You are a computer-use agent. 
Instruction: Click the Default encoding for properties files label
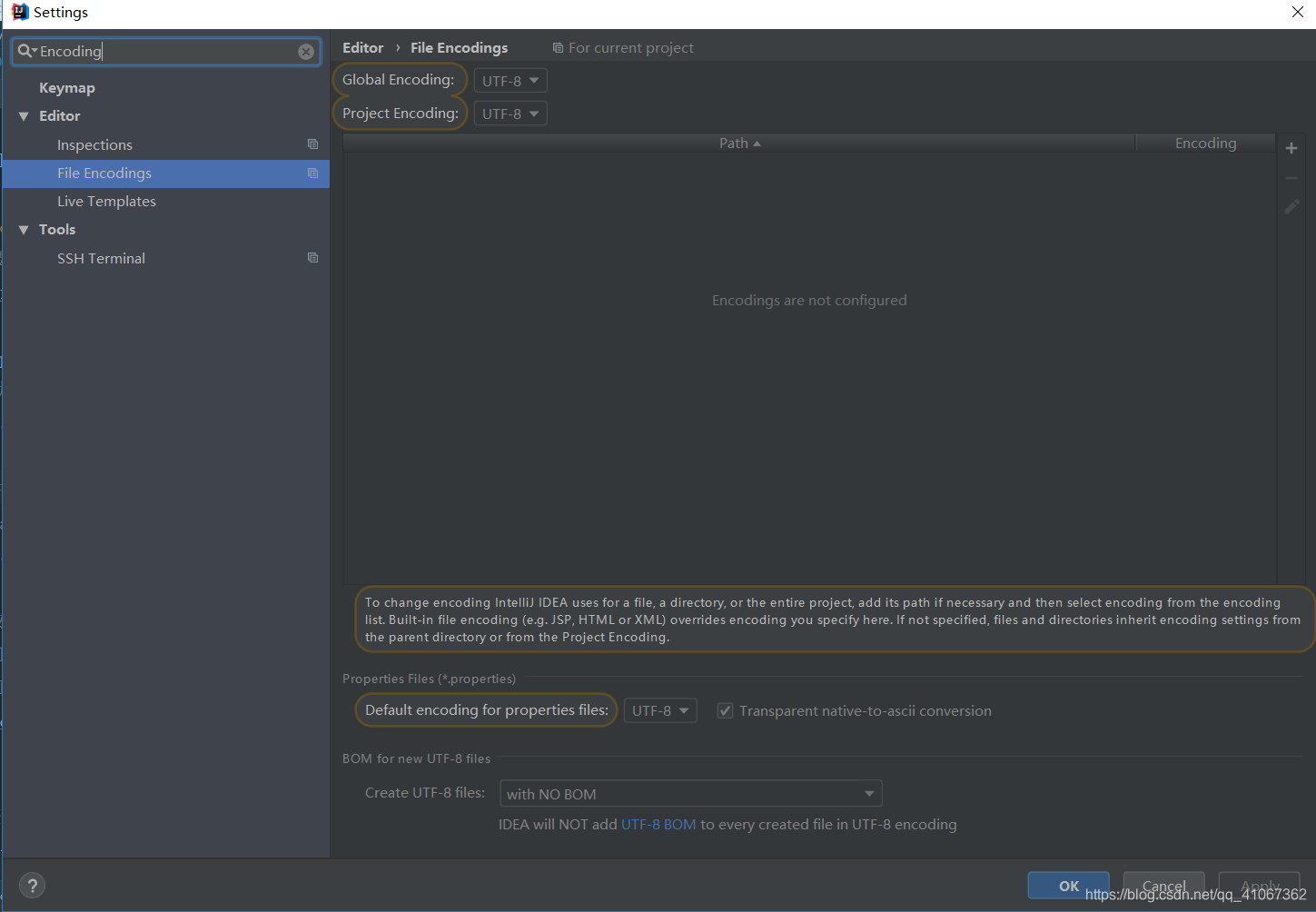487,709
